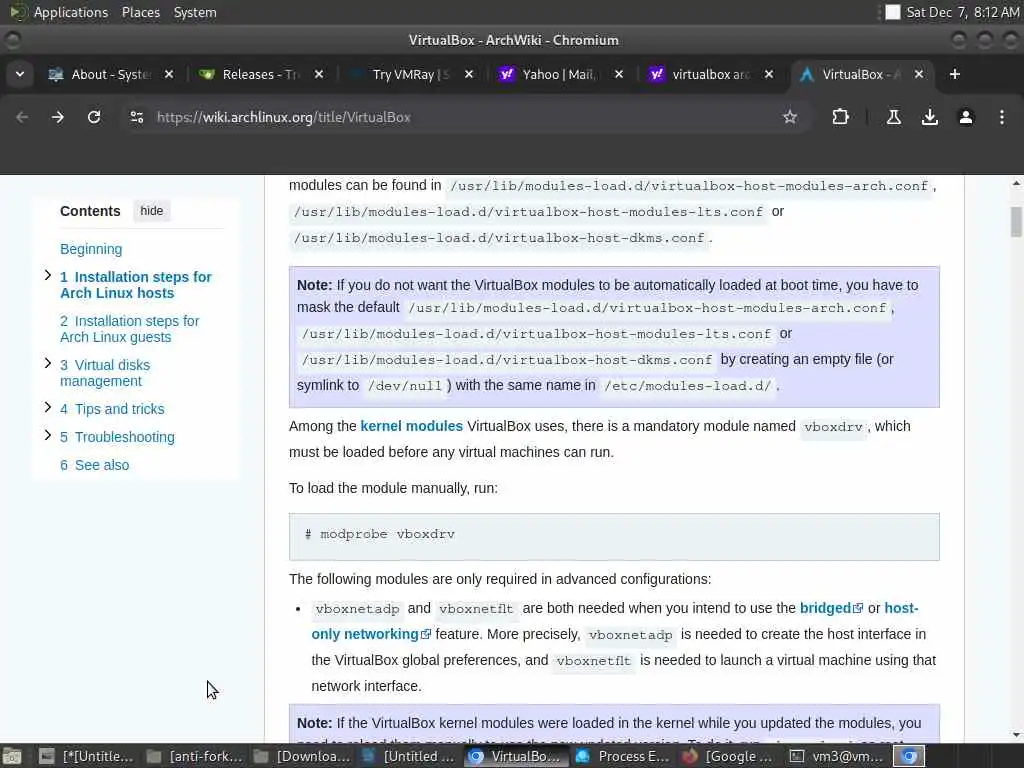The image size is (1024, 768).
Task: Close the Try VMRay tab
Action: (x=469, y=74)
